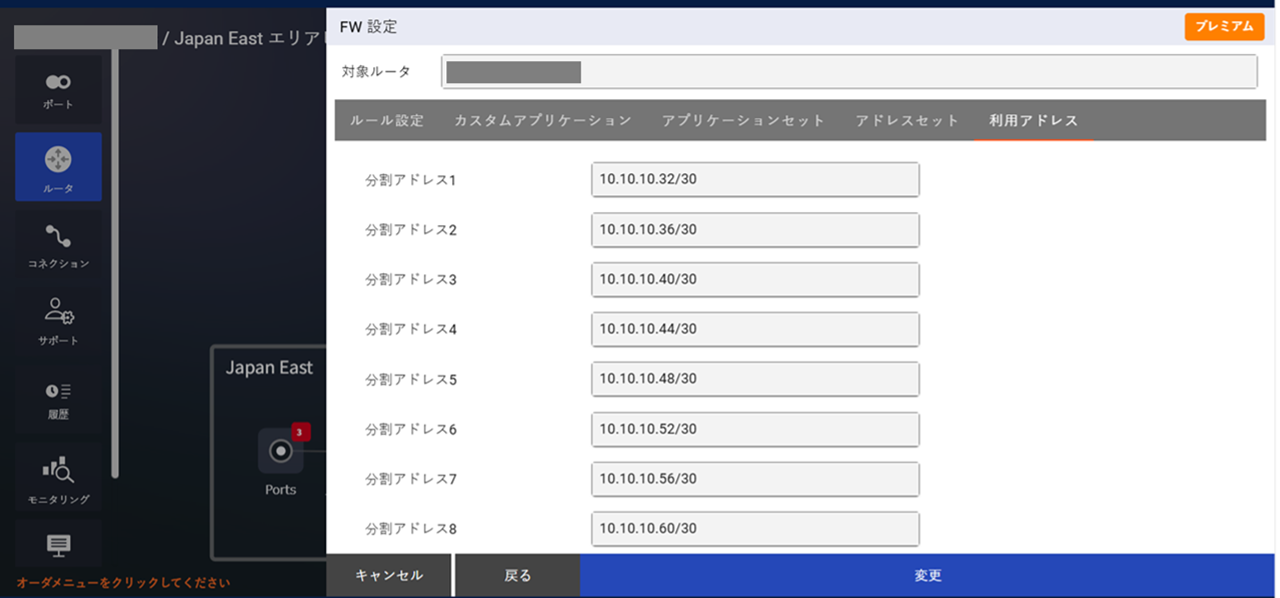Viewport: 1280px width, 598px height.
Task: Click the sidebar vertical scrollbar
Action: (115, 263)
